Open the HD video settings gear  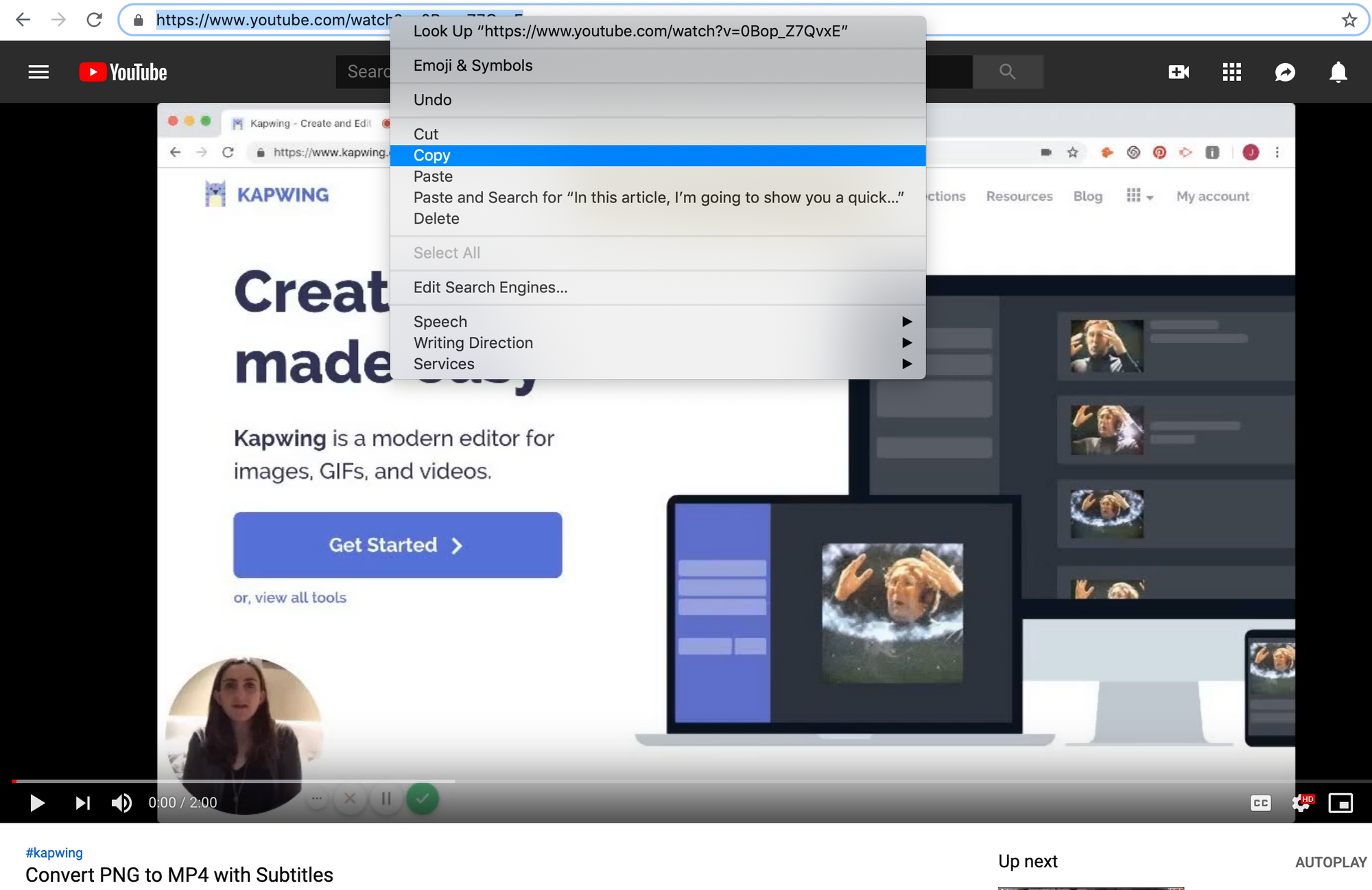click(x=1301, y=803)
